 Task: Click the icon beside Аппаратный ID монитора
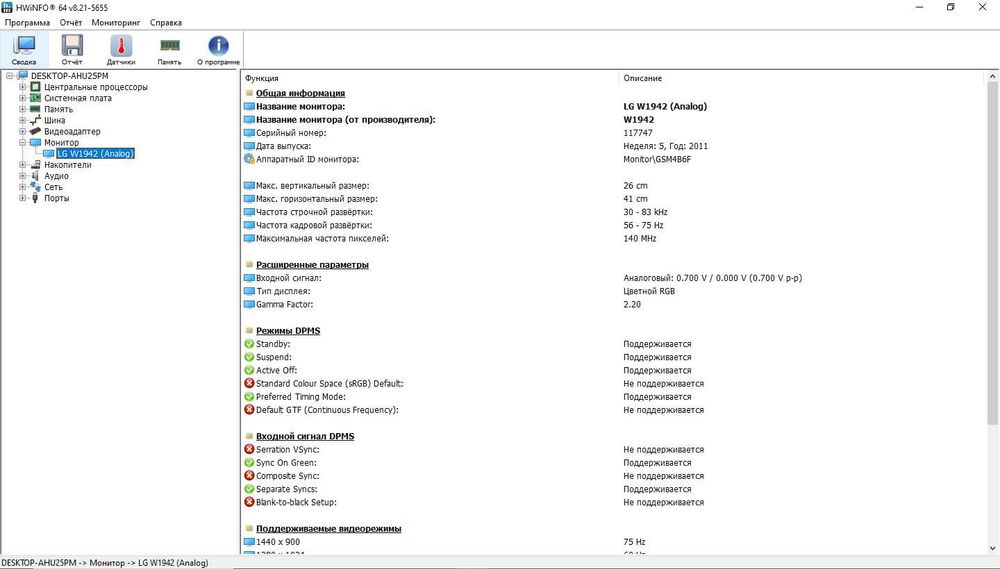pyautogui.click(x=249, y=159)
